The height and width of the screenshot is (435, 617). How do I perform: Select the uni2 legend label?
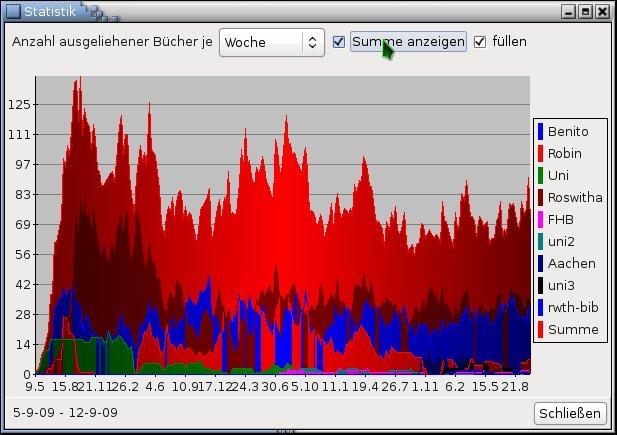pos(561,241)
